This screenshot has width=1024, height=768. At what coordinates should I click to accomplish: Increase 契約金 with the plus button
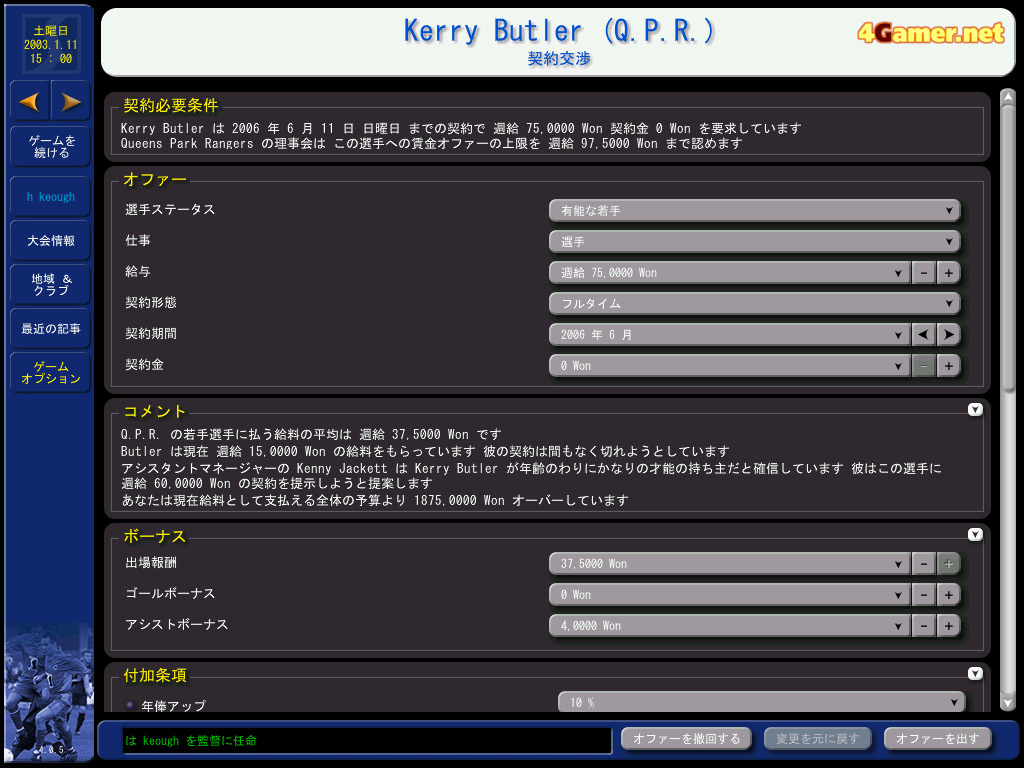tap(948, 366)
